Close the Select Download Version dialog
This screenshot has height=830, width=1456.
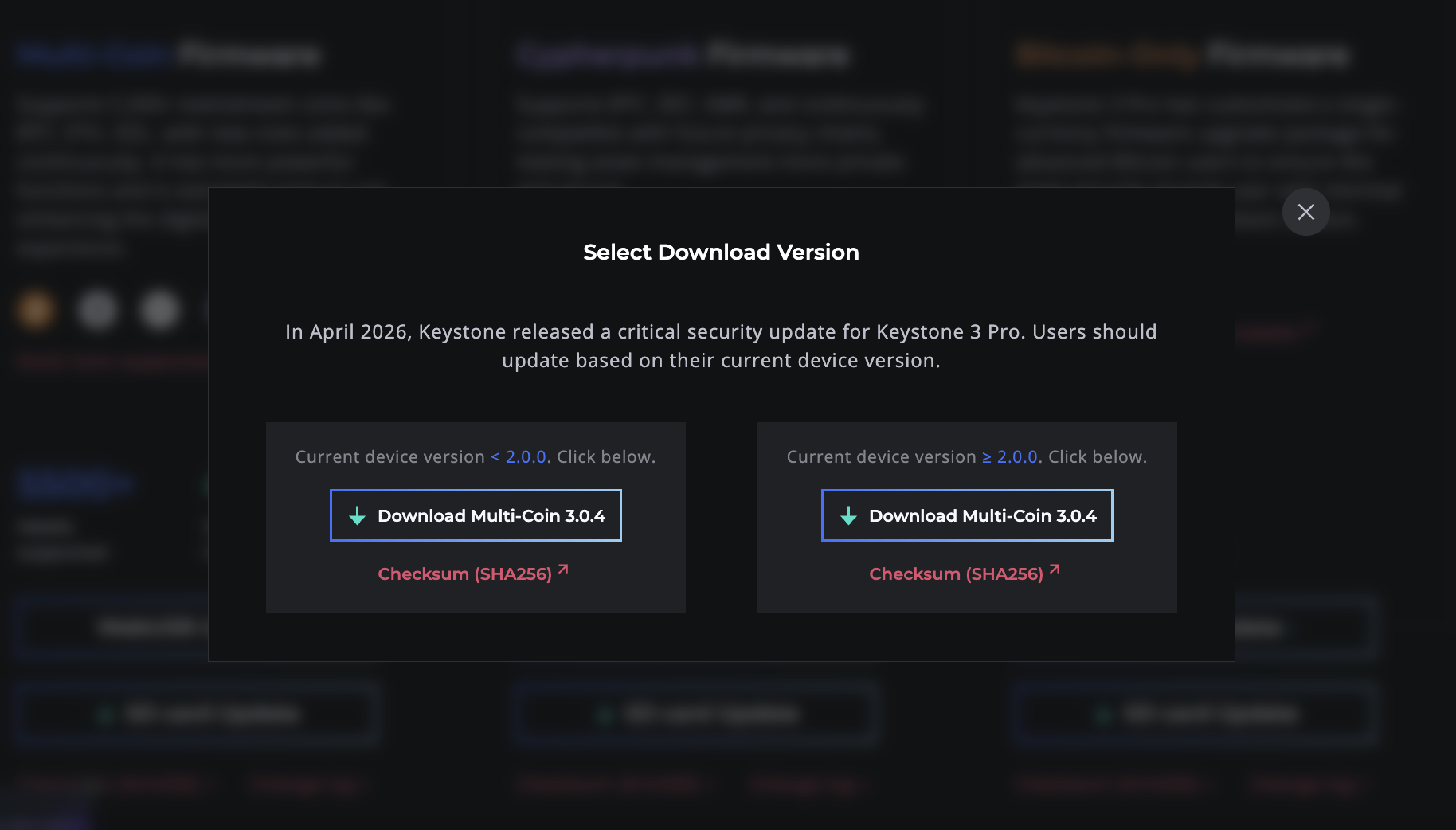(x=1305, y=212)
